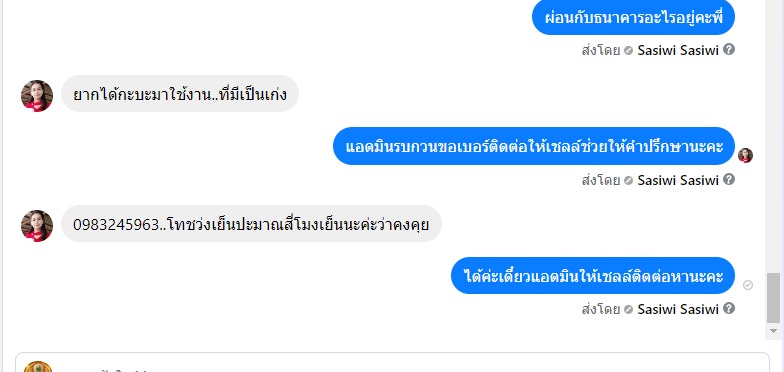784x372 pixels.
Task: Click help icon under "แอดมินรบกวนขอเบอร์ติดต่อ" message
Action: [x=729, y=179]
